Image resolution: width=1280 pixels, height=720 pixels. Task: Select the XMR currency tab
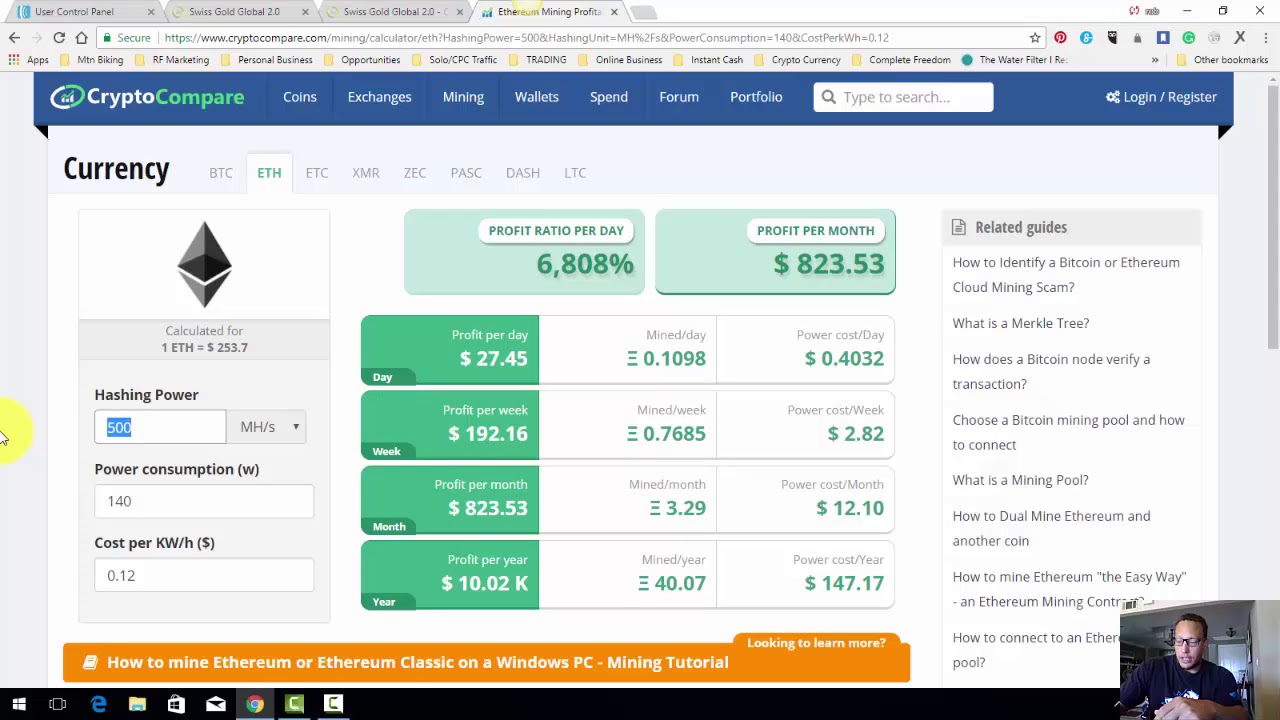point(365,173)
